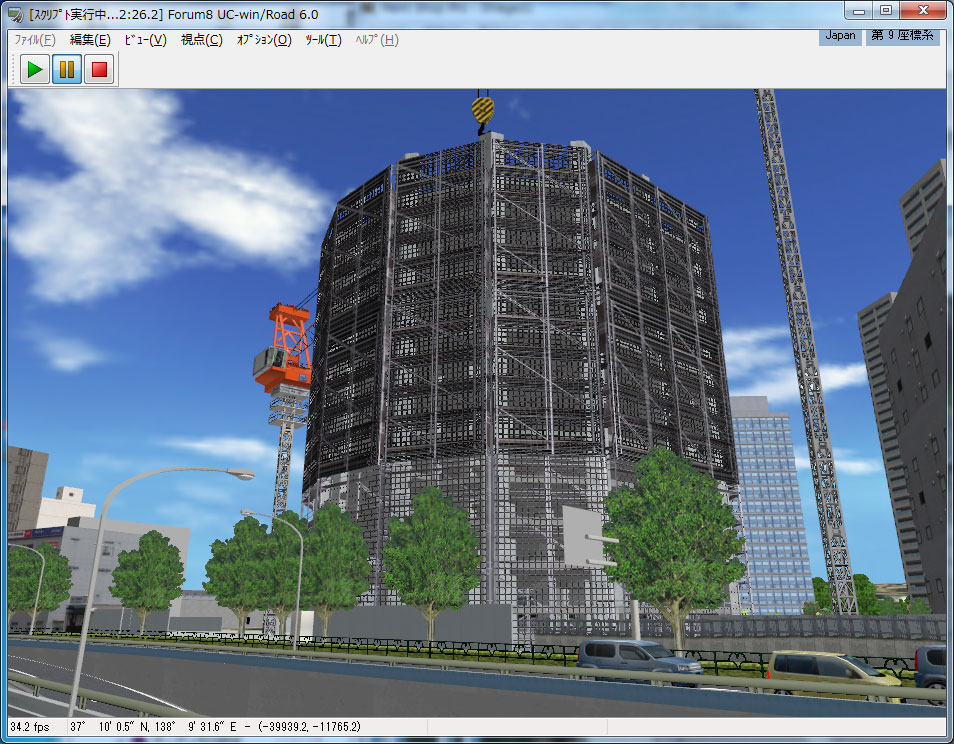This screenshot has height=744, width=954.
Task: Maximize the UC-win/Road window
Action: coord(886,11)
